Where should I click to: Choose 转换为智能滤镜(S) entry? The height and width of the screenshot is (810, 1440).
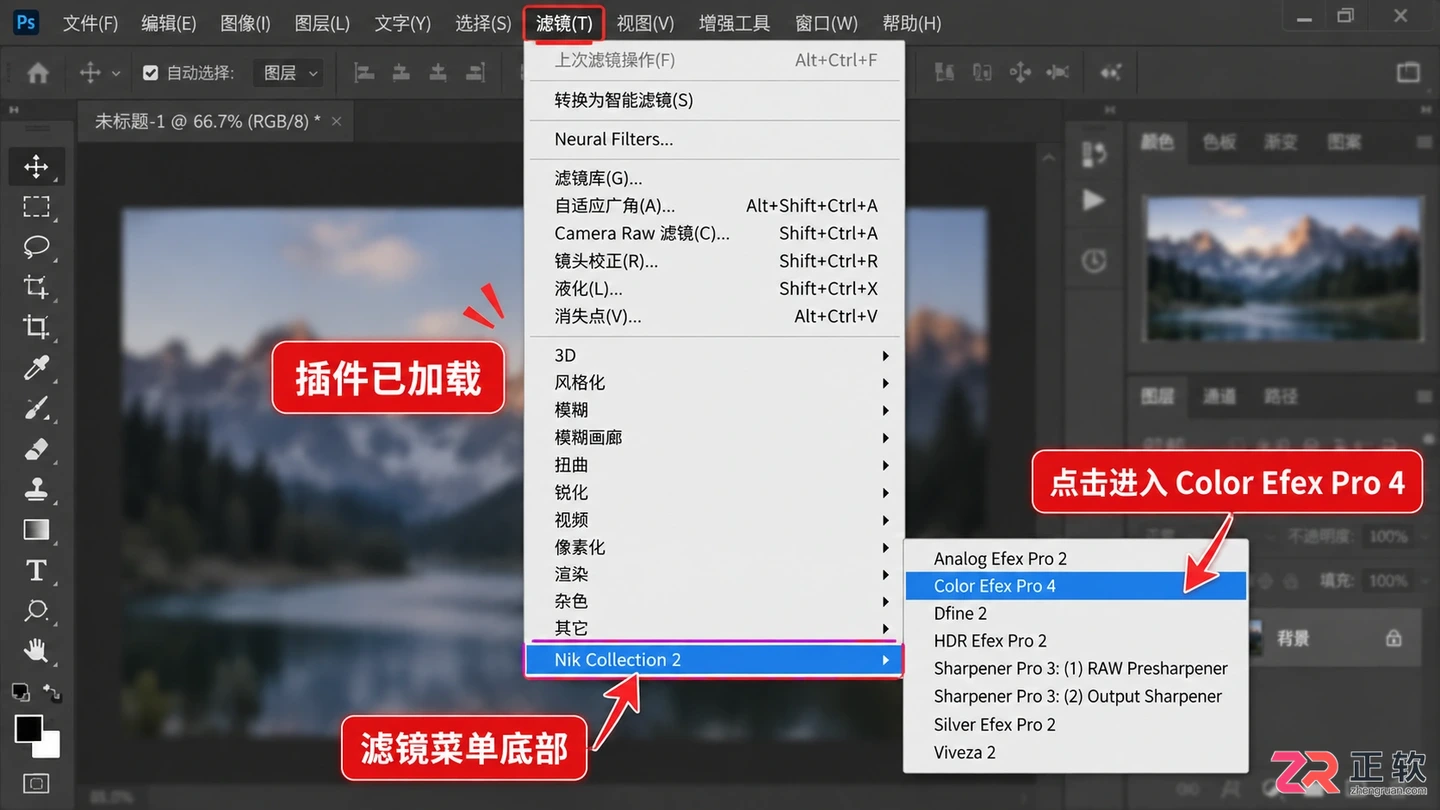(715, 100)
